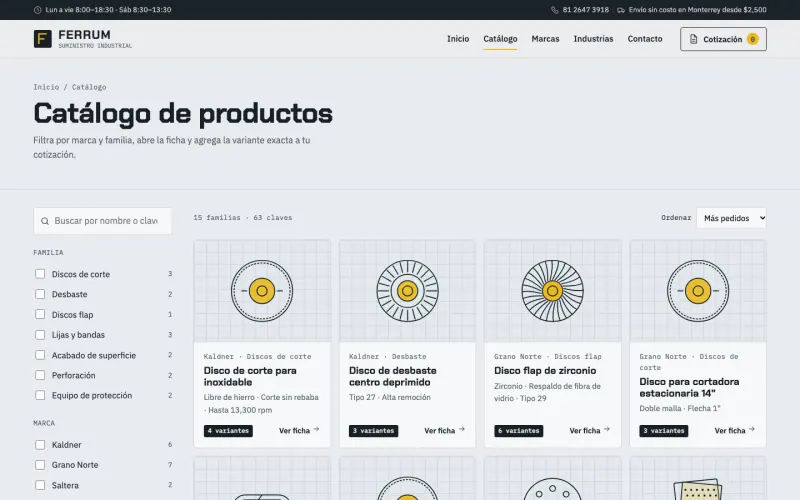
Task: Click the Catálogo breadcrumb text
Action: (89, 87)
